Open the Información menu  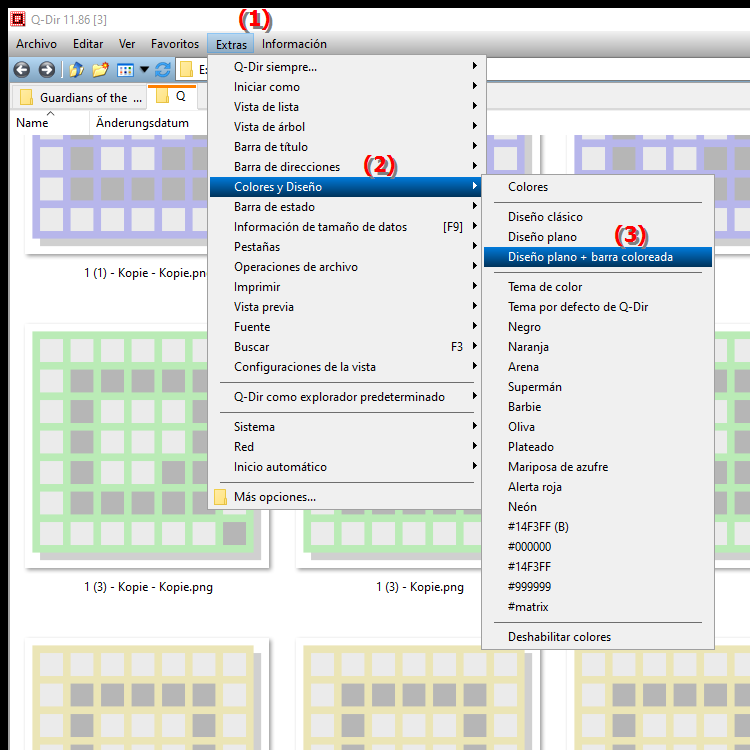click(x=294, y=44)
